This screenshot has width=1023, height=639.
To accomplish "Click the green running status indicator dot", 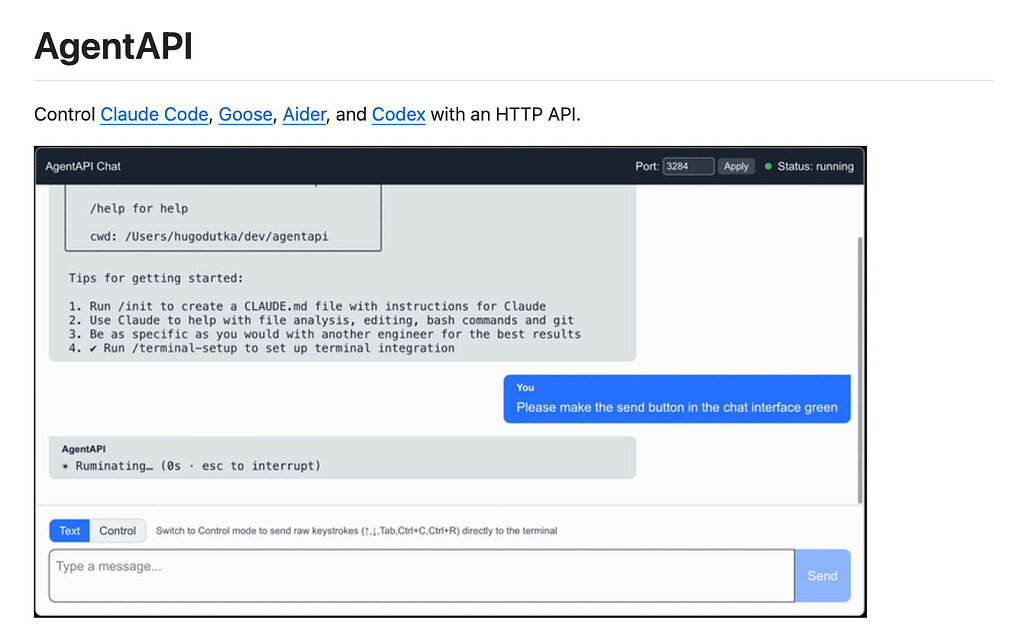I will point(766,166).
